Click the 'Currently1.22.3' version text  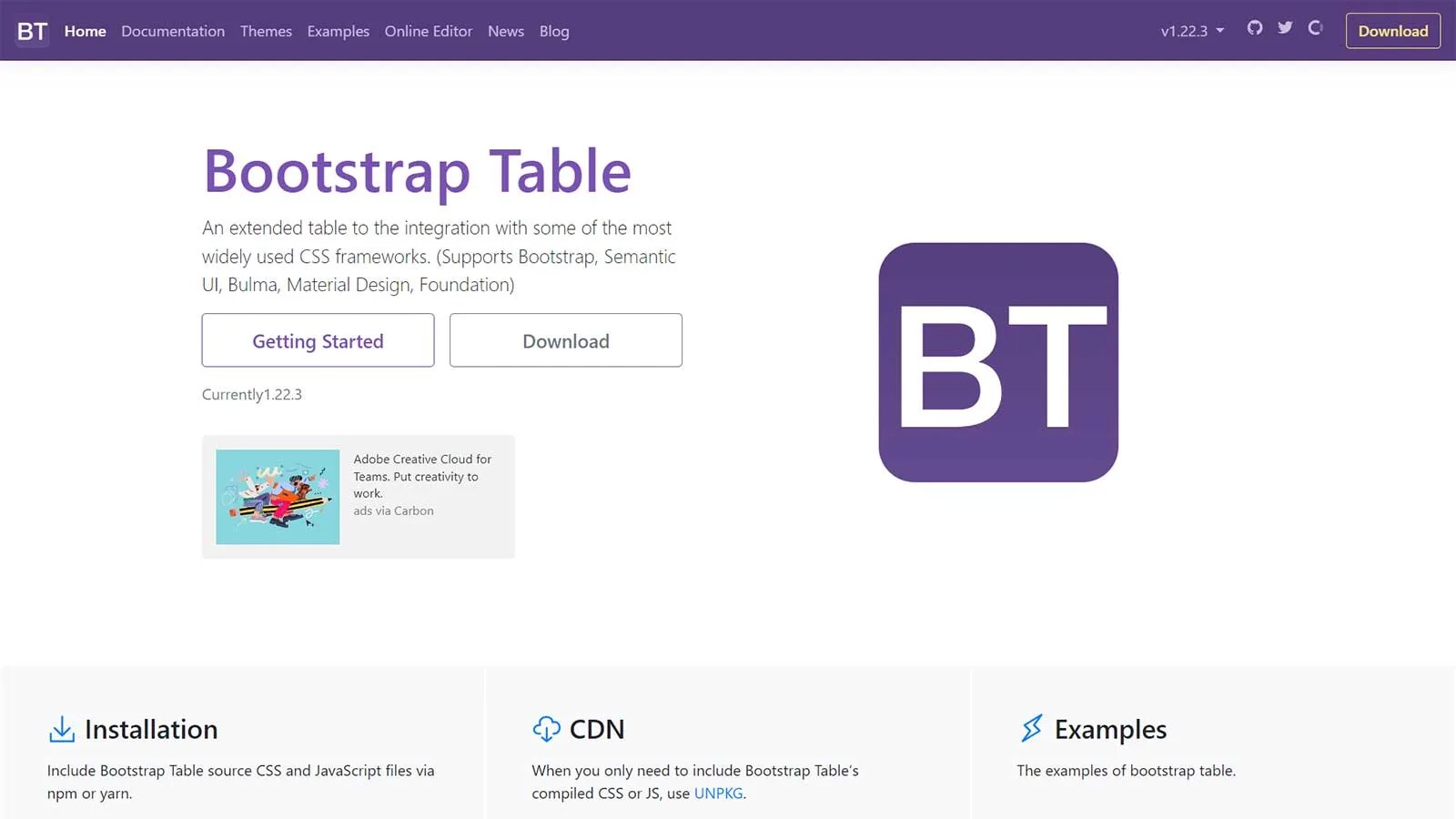point(252,394)
